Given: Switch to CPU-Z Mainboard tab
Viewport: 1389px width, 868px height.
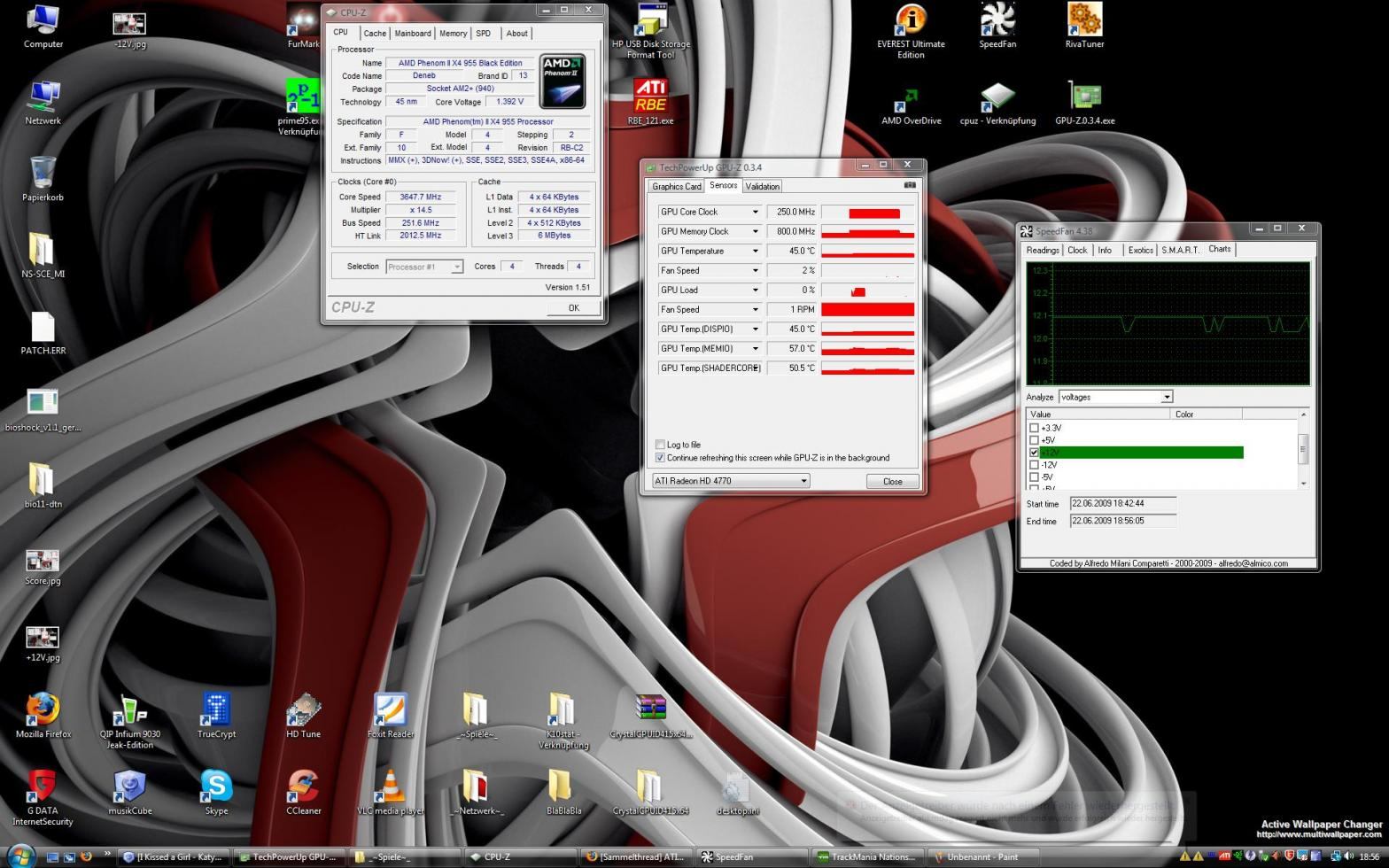Looking at the screenshot, I should 413,34.
